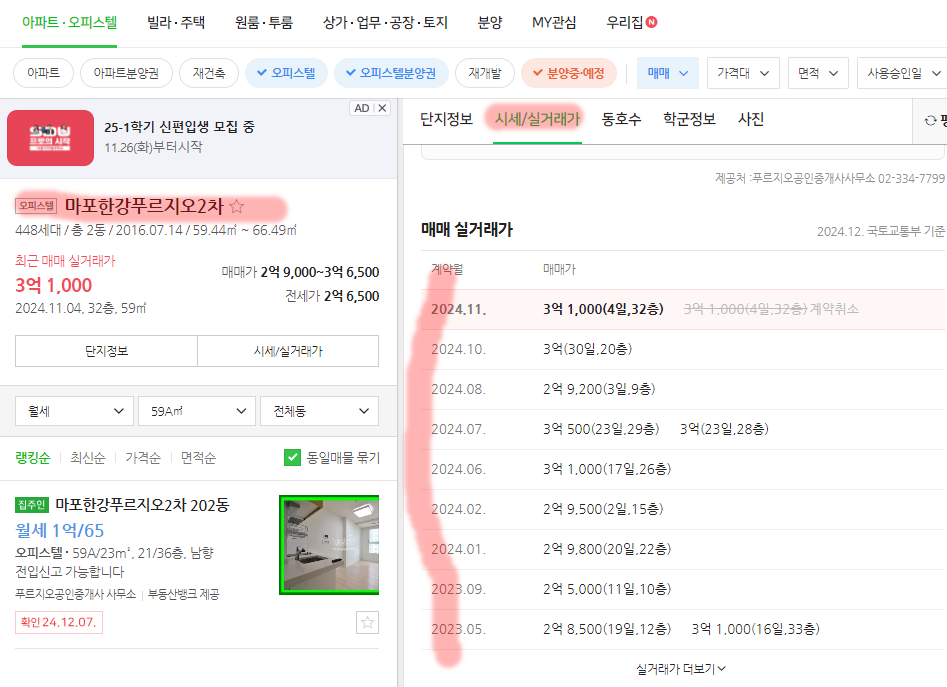The image size is (947, 687).
Task: Open the 단지정보 detail tab
Action: click(446, 119)
